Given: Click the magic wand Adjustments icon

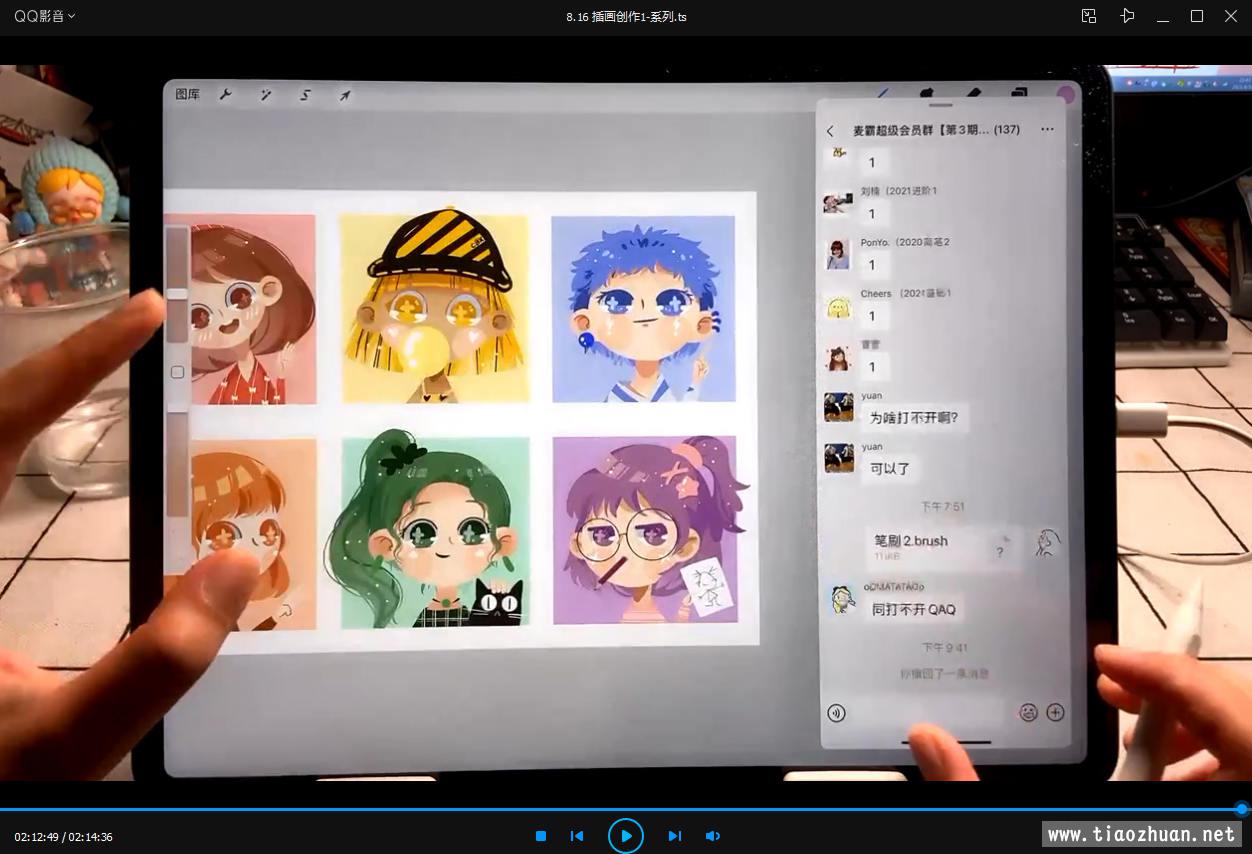Looking at the screenshot, I should tap(266, 95).
